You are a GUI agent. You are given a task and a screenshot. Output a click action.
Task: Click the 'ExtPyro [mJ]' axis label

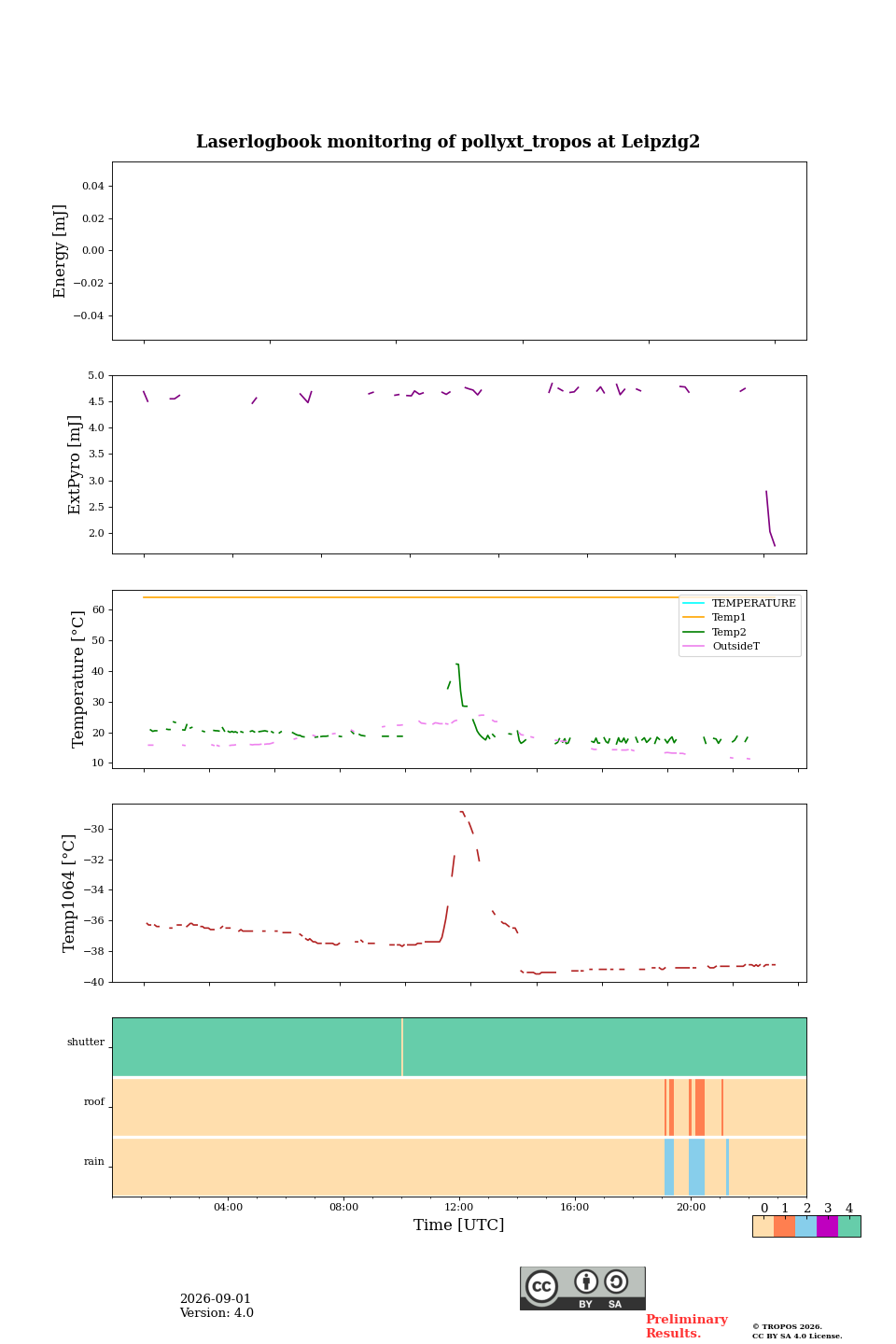(x=76, y=465)
